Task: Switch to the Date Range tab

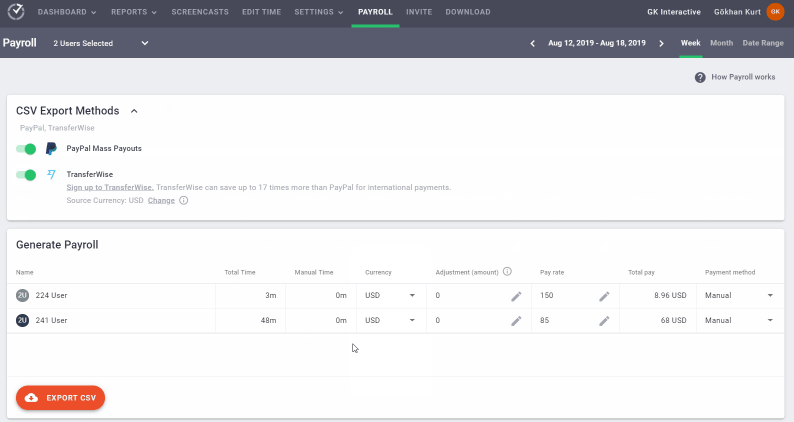Action: (x=763, y=43)
